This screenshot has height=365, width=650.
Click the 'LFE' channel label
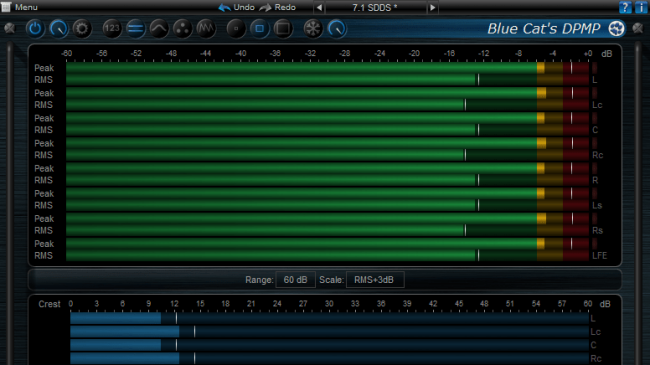[599, 256]
